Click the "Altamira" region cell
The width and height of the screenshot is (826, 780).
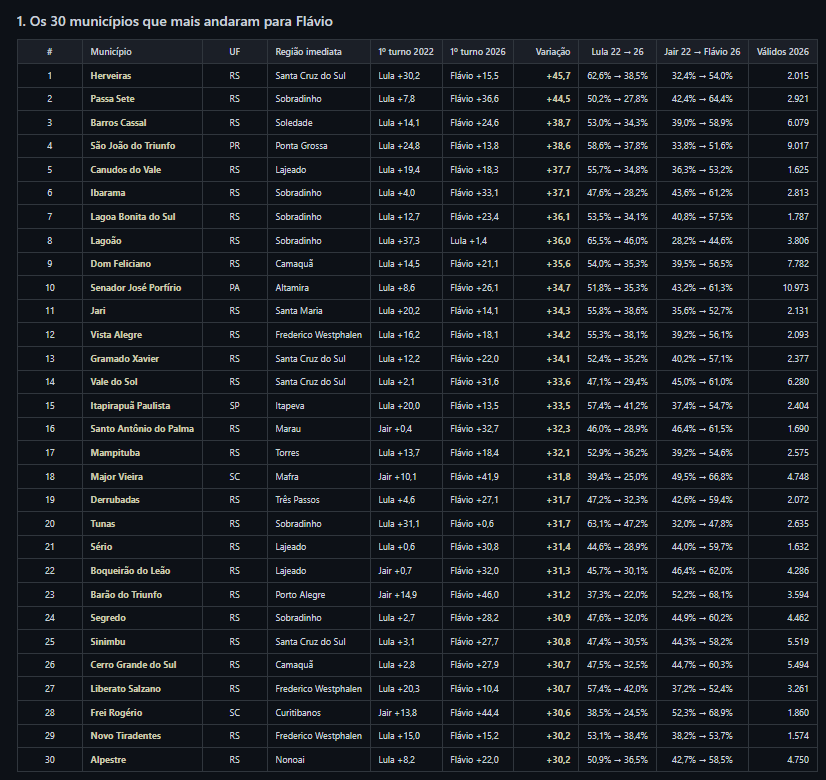click(292, 288)
